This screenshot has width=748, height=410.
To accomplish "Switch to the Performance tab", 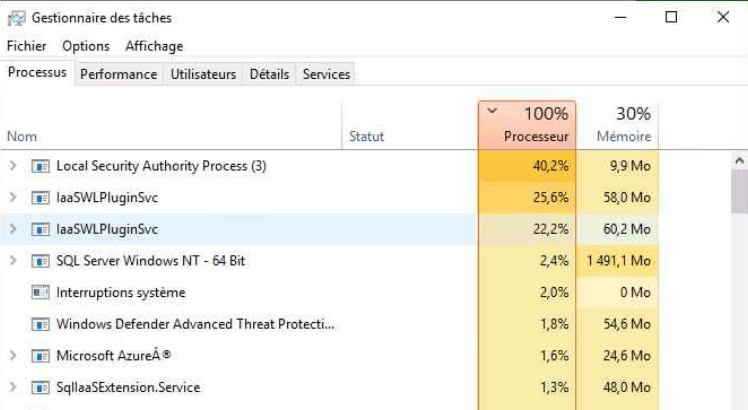I will tap(118, 74).
